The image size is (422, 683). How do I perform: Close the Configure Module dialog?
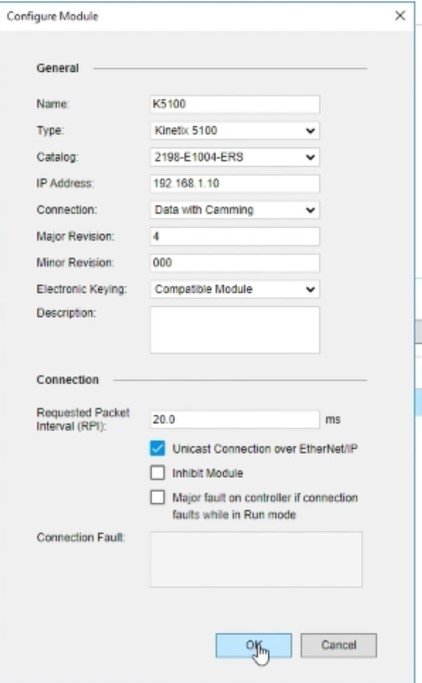(x=400, y=16)
